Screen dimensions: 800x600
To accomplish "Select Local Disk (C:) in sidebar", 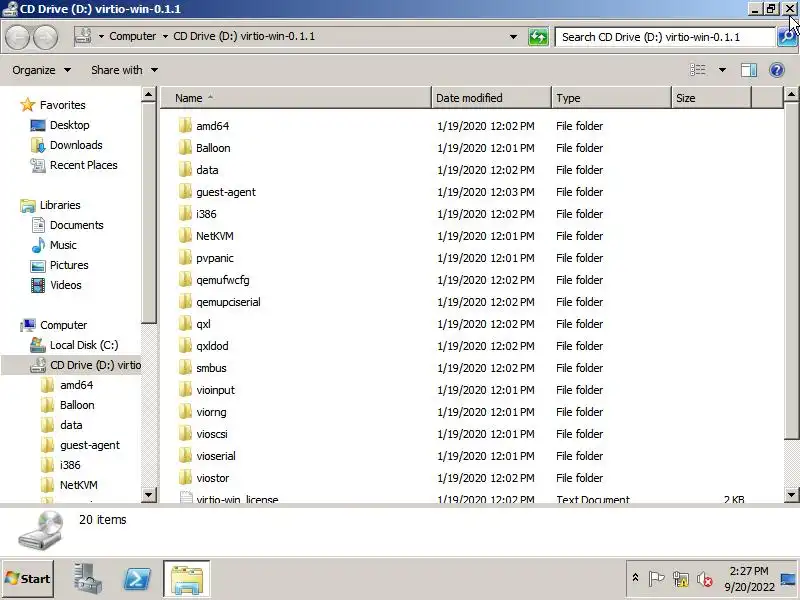I will click(x=74, y=345).
